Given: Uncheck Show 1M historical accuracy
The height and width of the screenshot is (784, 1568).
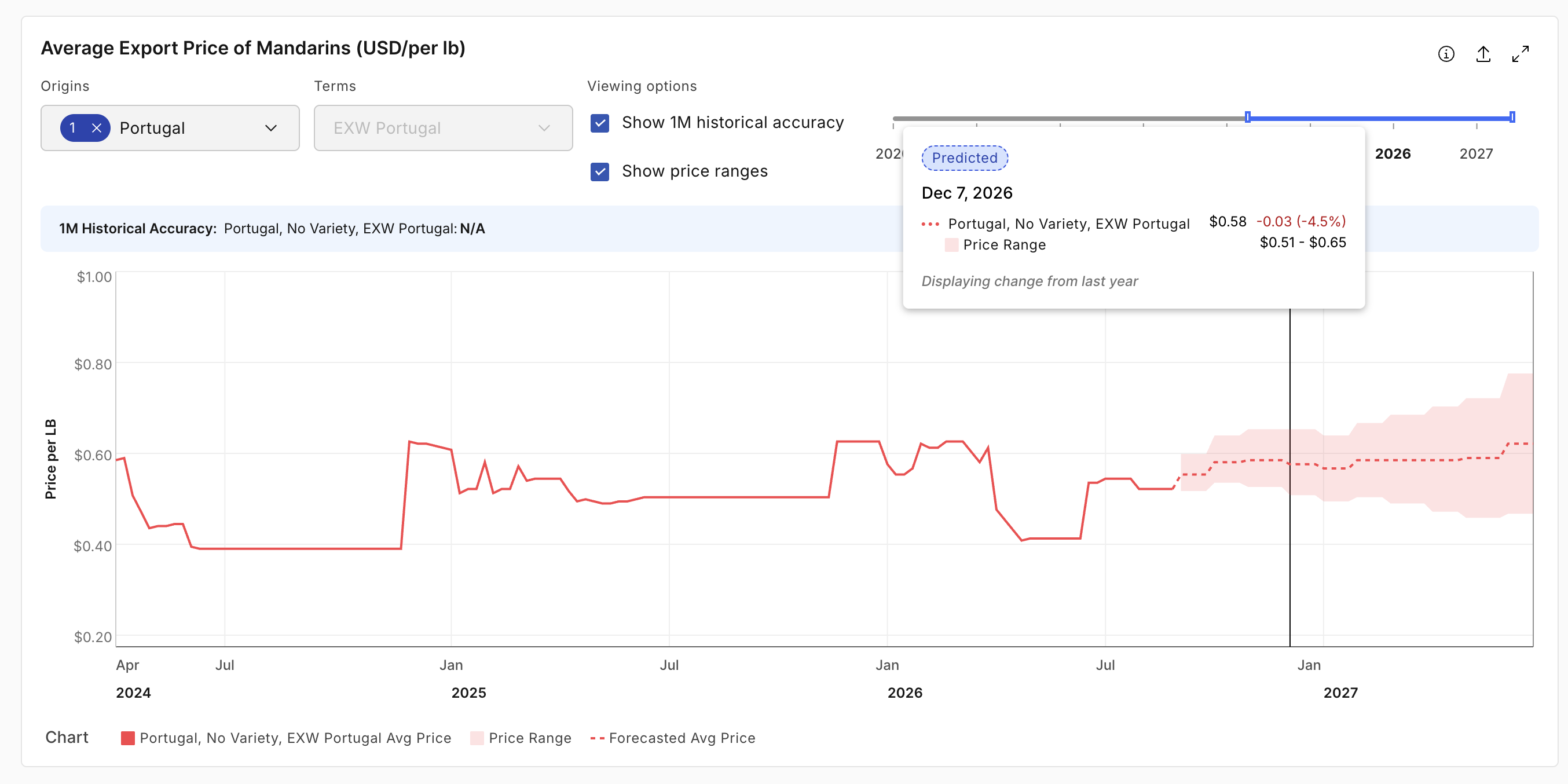Looking at the screenshot, I should pyautogui.click(x=599, y=123).
